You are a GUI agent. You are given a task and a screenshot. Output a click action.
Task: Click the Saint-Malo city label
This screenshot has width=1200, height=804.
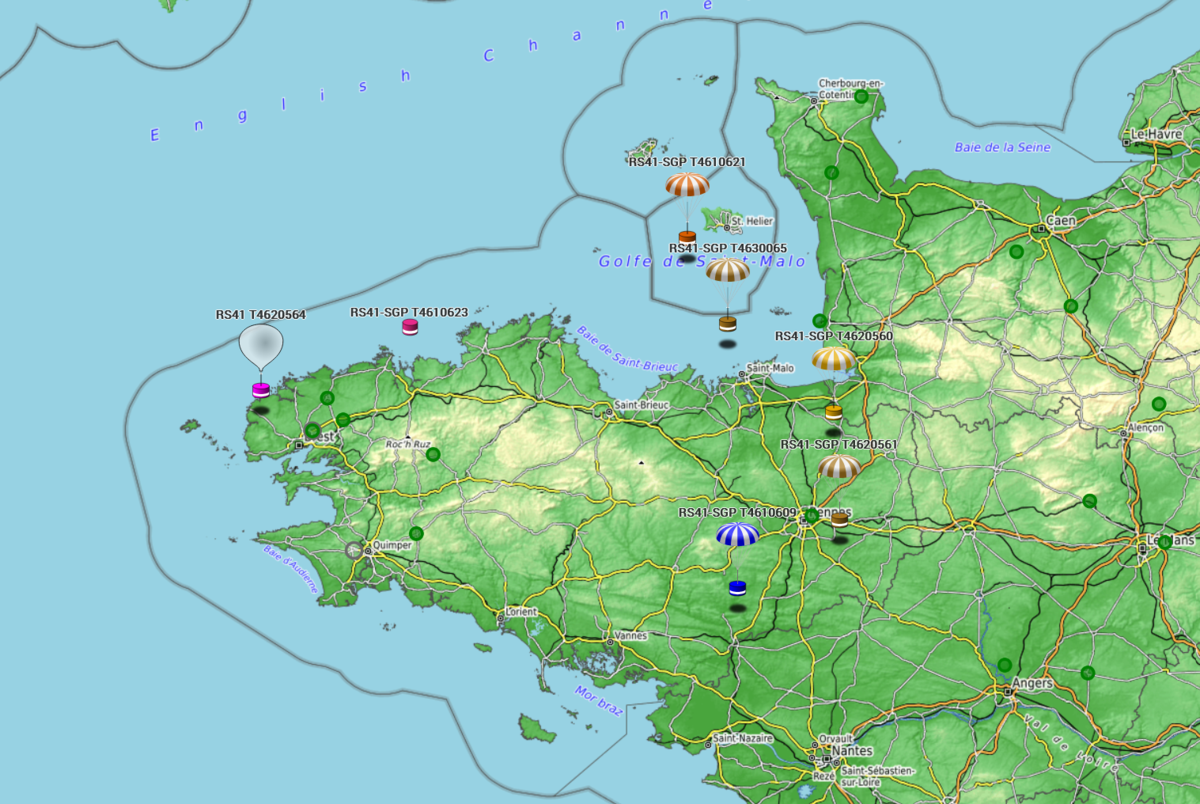(770, 368)
